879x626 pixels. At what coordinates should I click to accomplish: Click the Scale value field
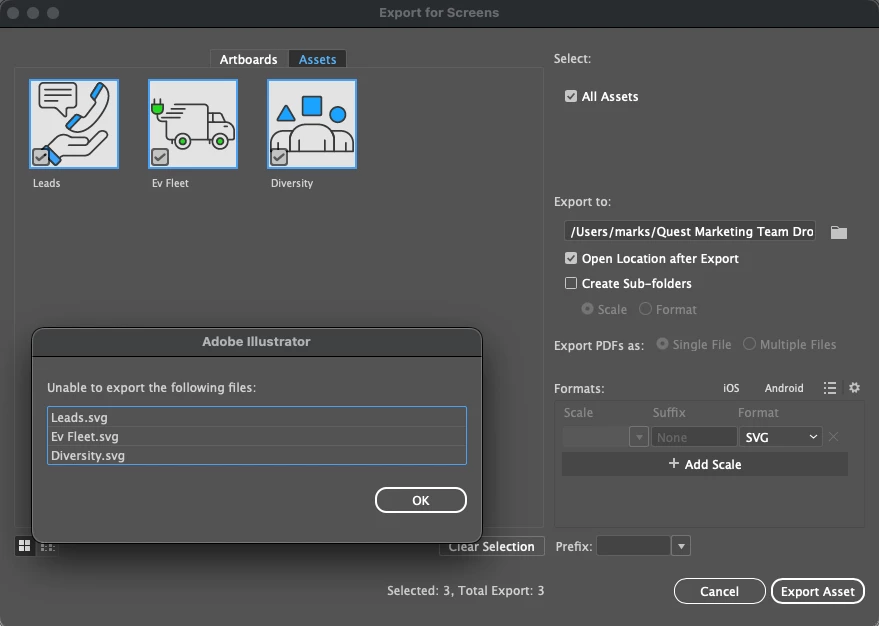pos(595,437)
